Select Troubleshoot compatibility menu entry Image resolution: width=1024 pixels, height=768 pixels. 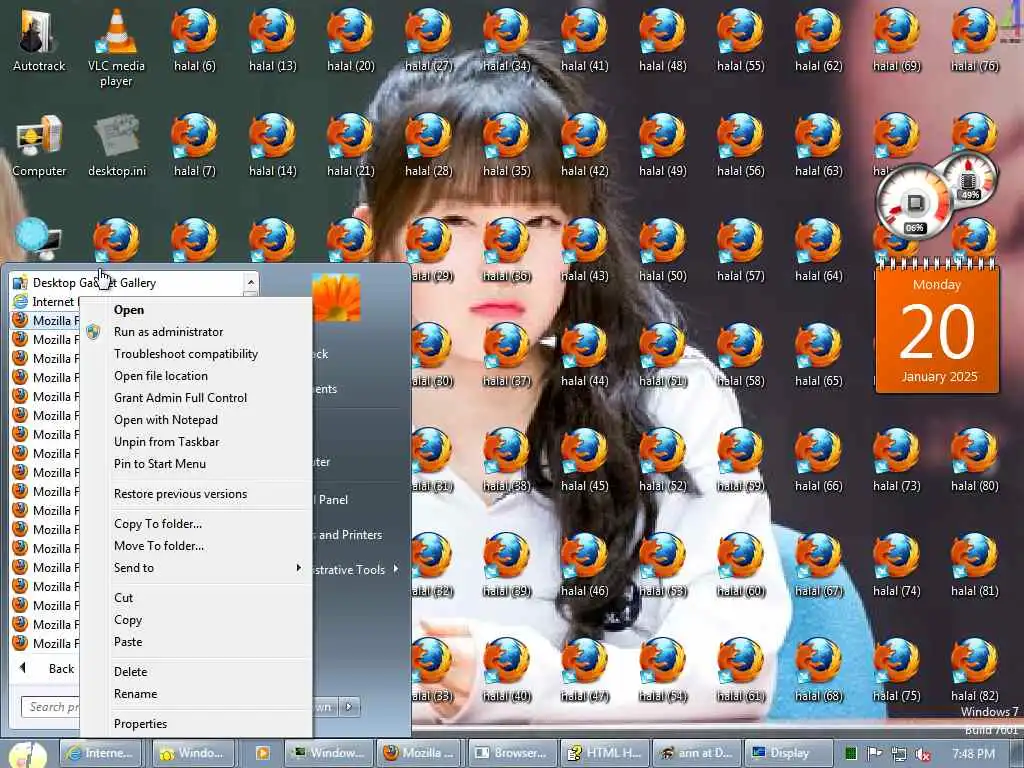pos(185,354)
